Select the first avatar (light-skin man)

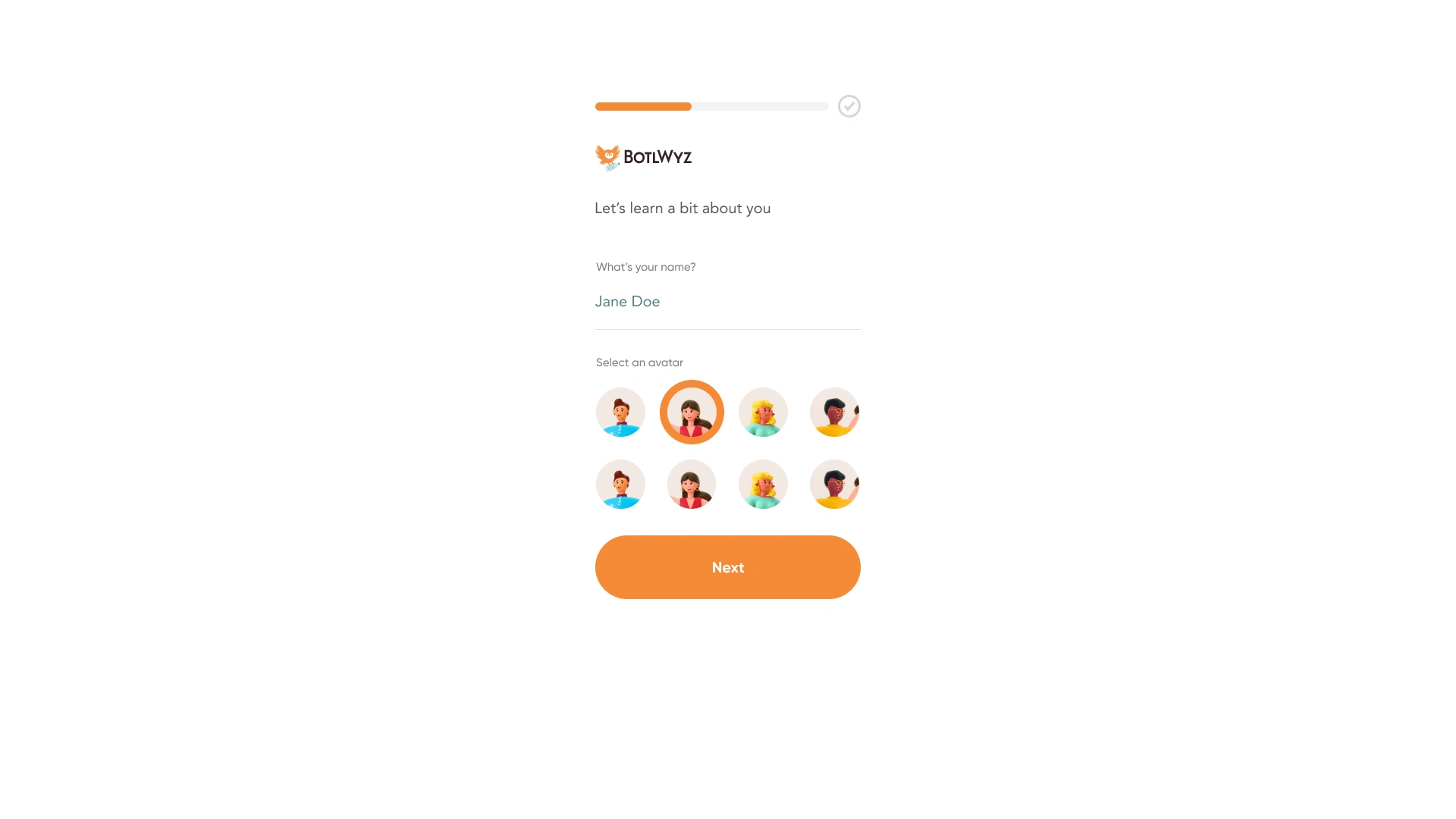click(620, 411)
